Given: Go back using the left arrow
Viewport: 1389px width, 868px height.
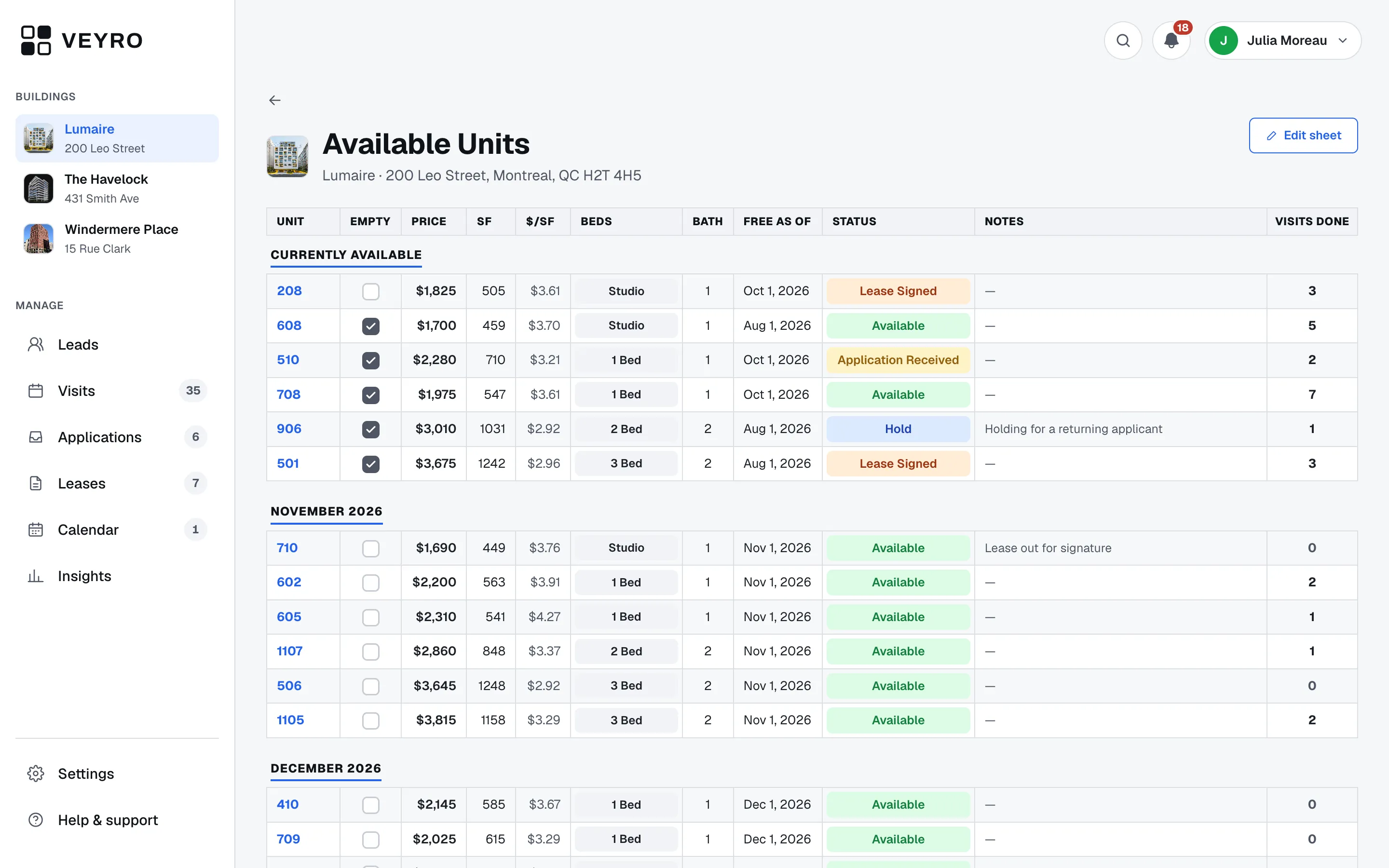Looking at the screenshot, I should click(275, 100).
